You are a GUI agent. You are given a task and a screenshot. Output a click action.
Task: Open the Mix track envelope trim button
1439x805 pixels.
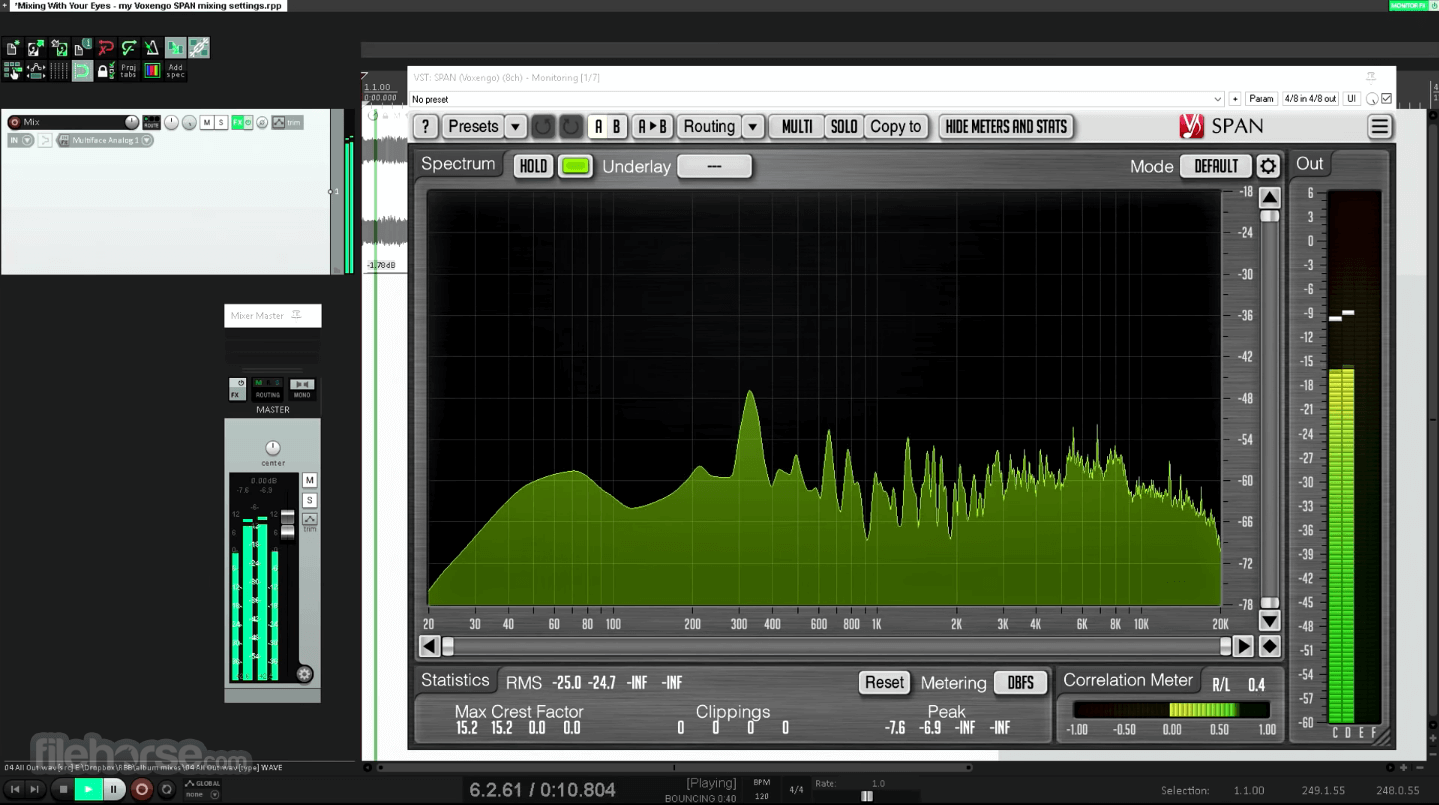tap(286, 122)
